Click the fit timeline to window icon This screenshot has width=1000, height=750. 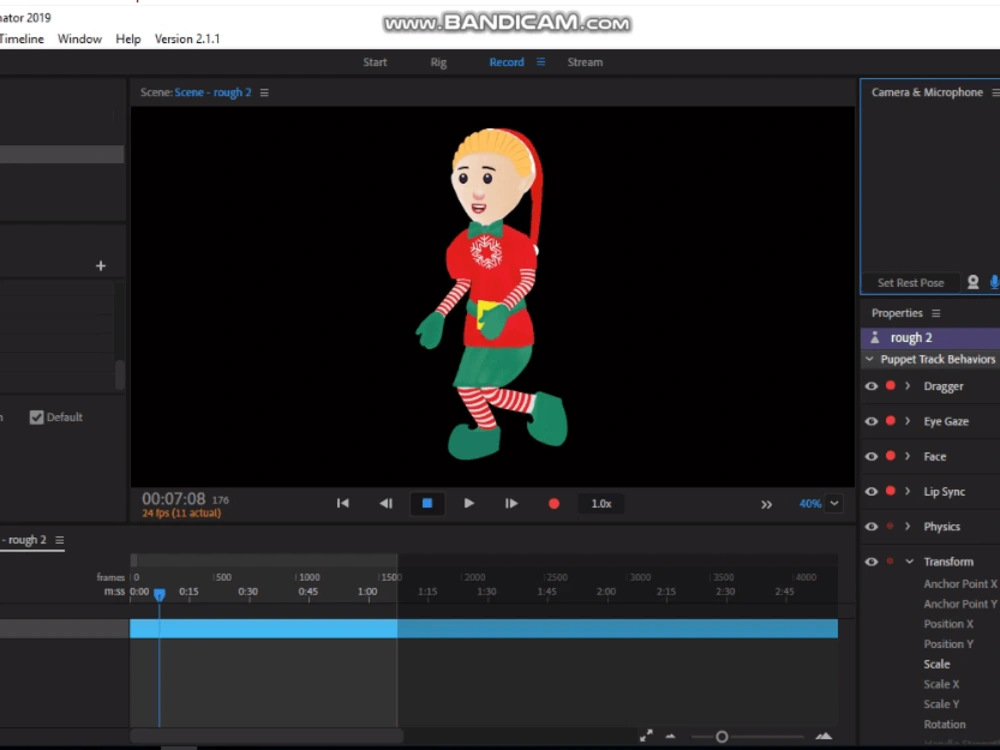click(x=646, y=736)
